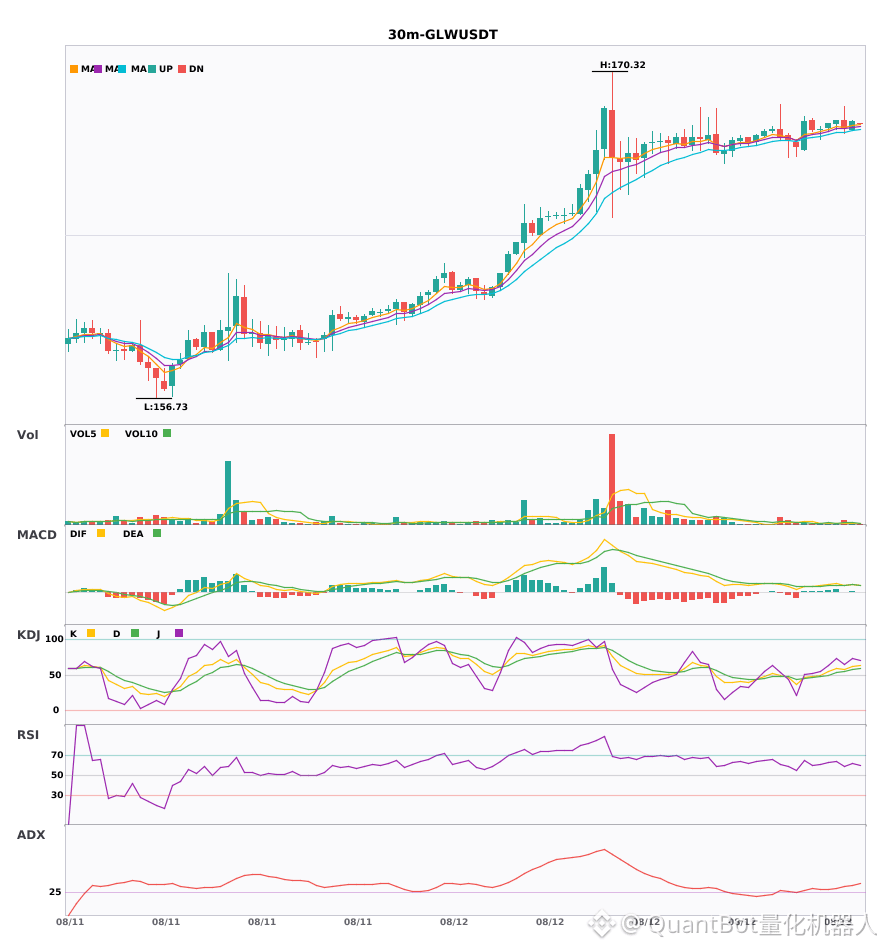The height and width of the screenshot is (950, 885).
Task: Click the RSI axis value 70
Action: (x=58, y=755)
